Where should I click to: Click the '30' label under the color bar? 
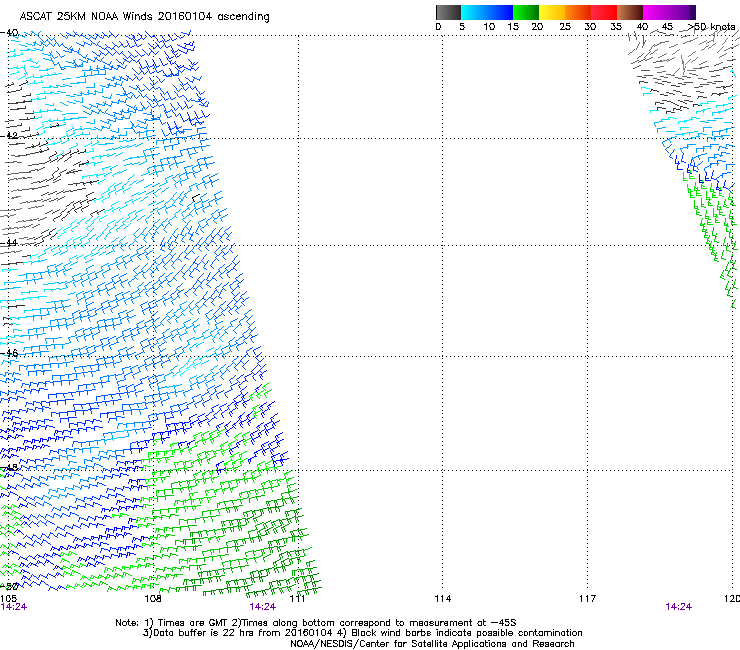(x=590, y=27)
